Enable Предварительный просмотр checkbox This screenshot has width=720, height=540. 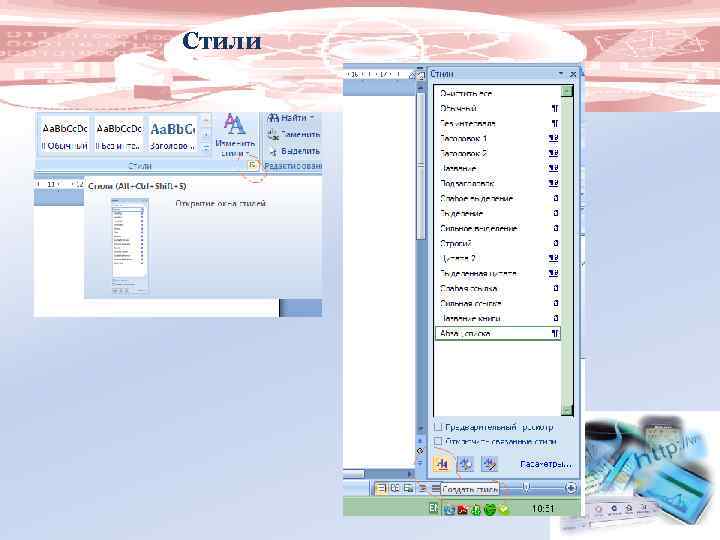coord(438,427)
